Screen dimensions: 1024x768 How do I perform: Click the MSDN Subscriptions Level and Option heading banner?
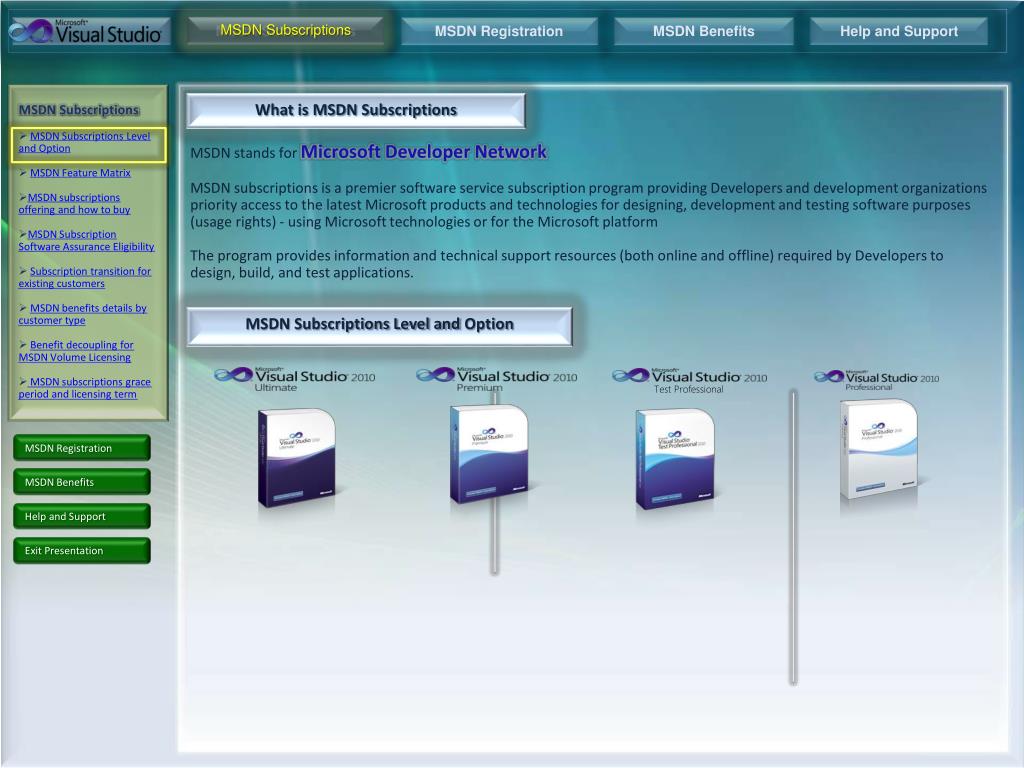point(379,325)
